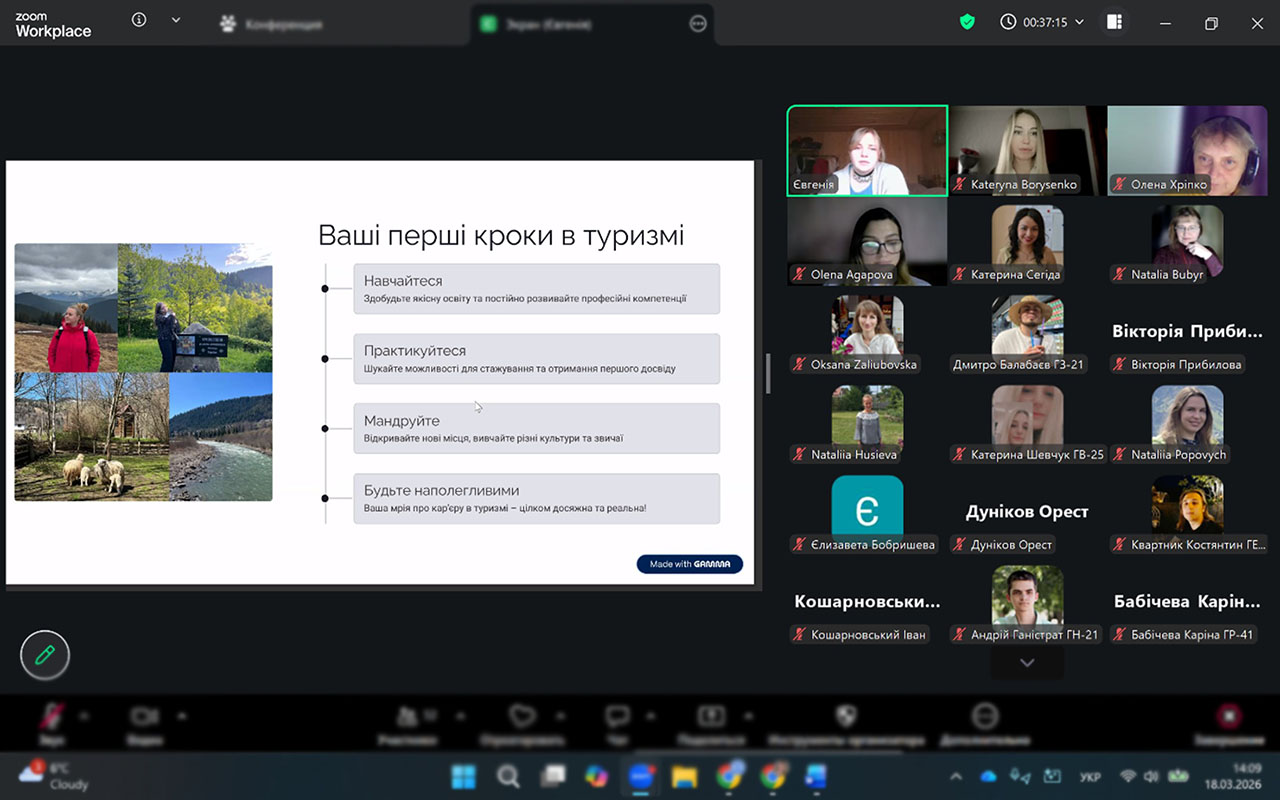Viewport: 1280px width, 800px height.
Task: Select Kateryna Borysenko's video tile
Action: (1027, 151)
